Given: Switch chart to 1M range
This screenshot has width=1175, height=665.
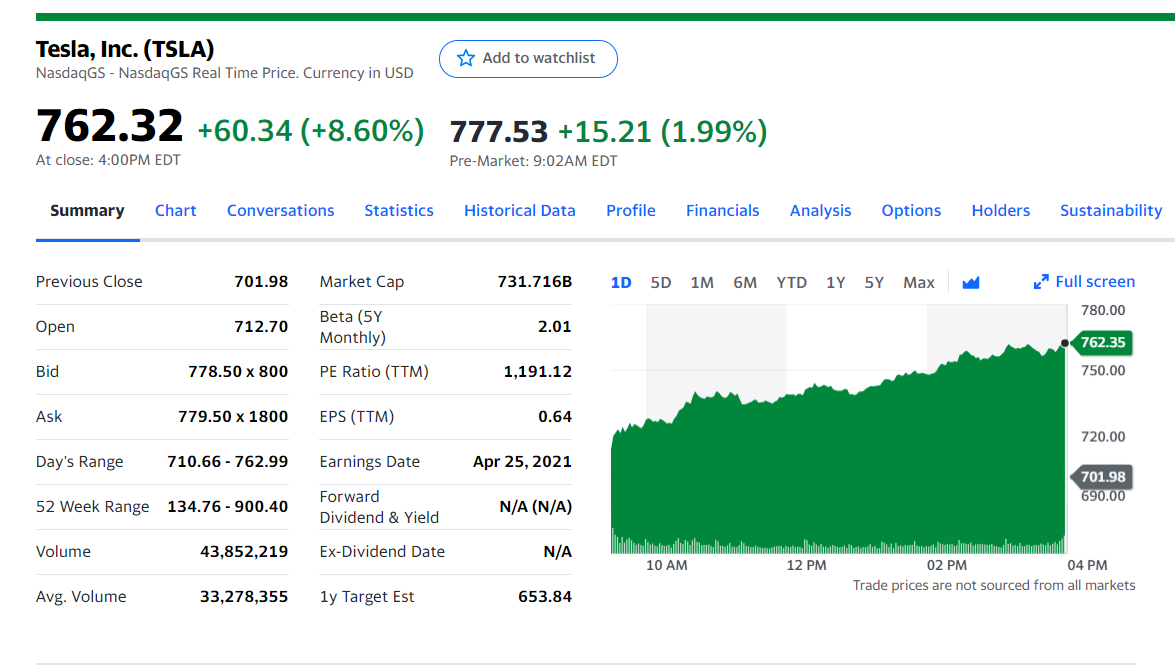Looking at the screenshot, I should coord(701,283).
